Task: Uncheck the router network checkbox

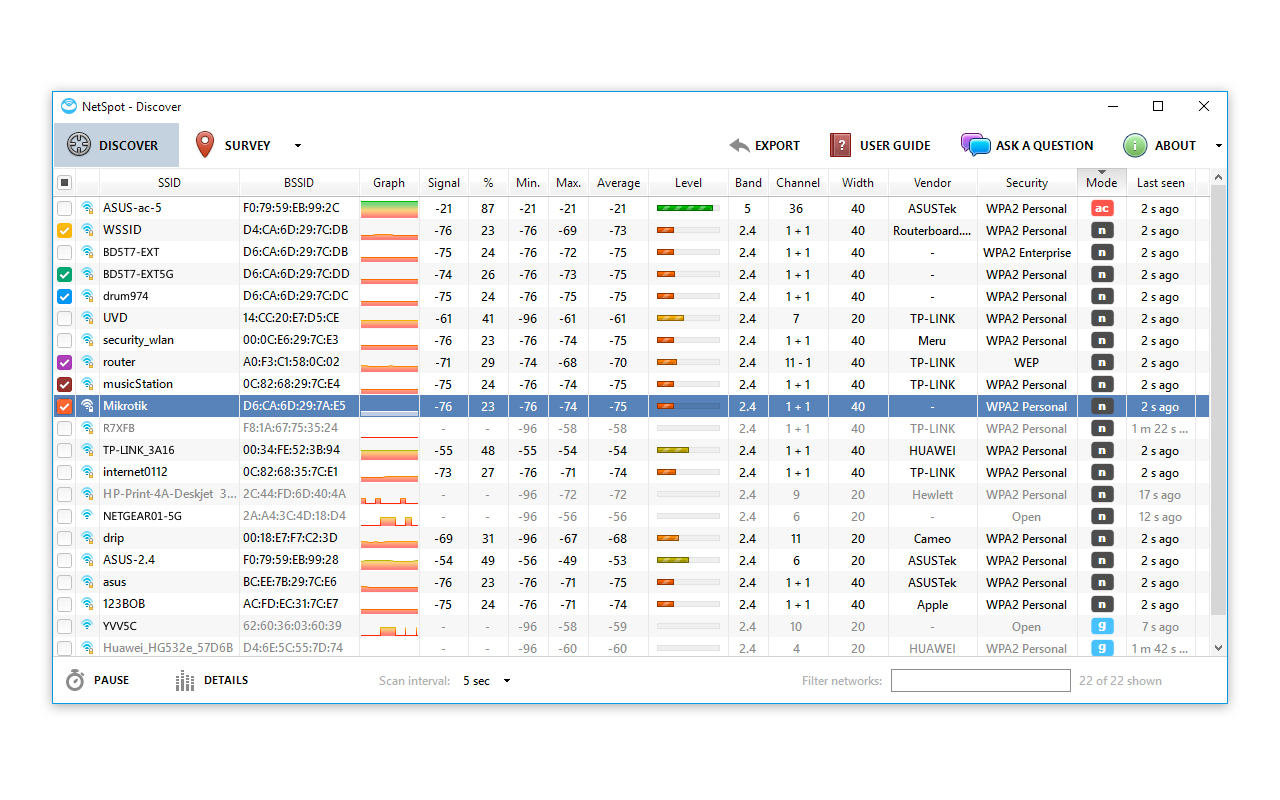Action: click(64, 362)
